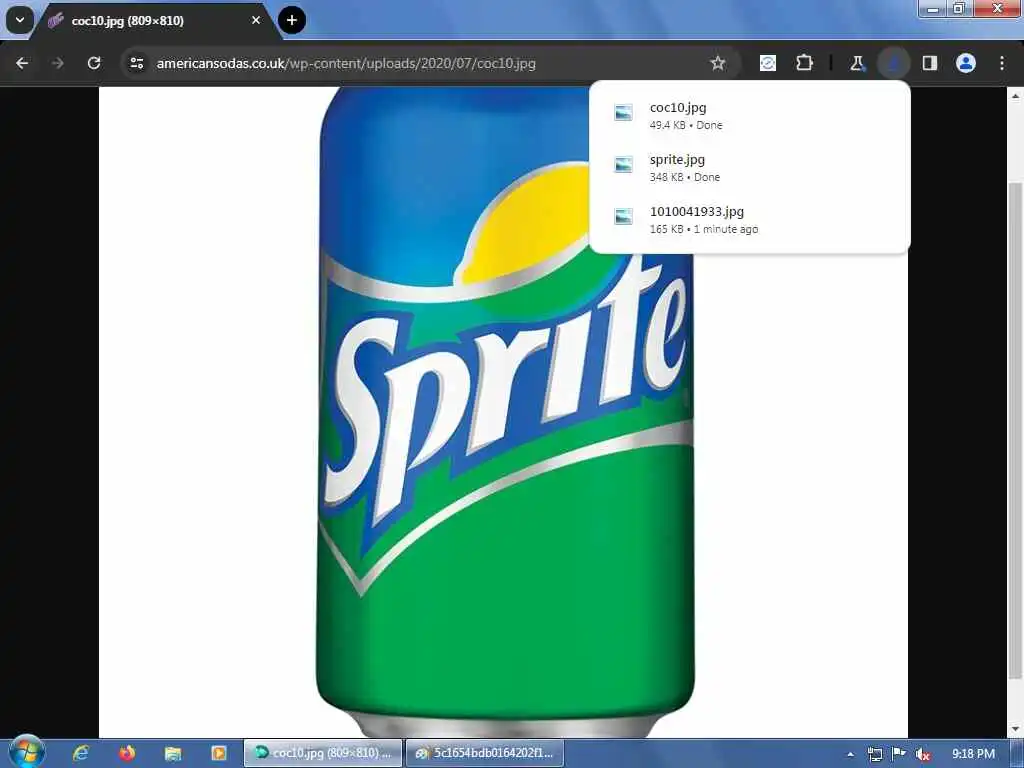Image resolution: width=1024 pixels, height=768 pixels.
Task: Open the Chrome three-dot menu
Action: (1002, 63)
